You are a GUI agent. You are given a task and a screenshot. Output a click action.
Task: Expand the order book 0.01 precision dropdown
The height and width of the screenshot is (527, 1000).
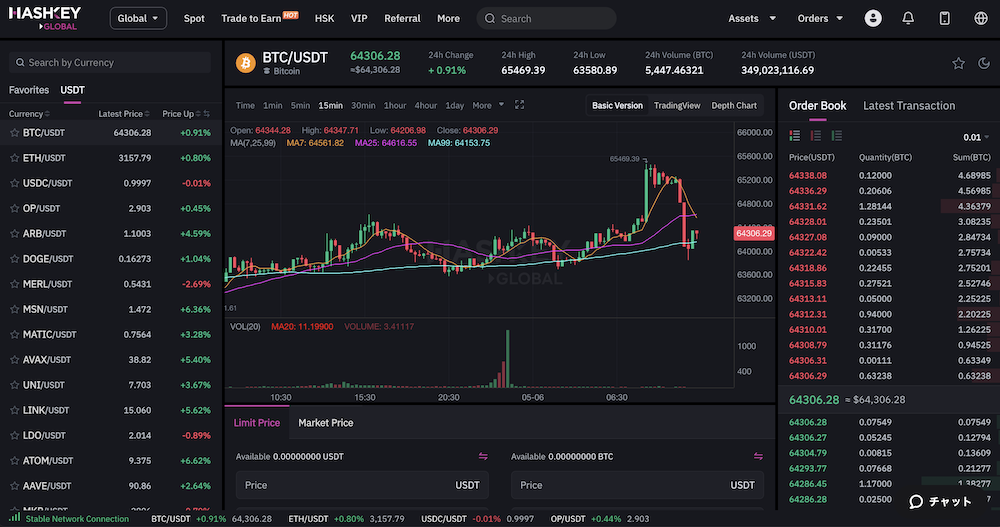click(x=976, y=137)
